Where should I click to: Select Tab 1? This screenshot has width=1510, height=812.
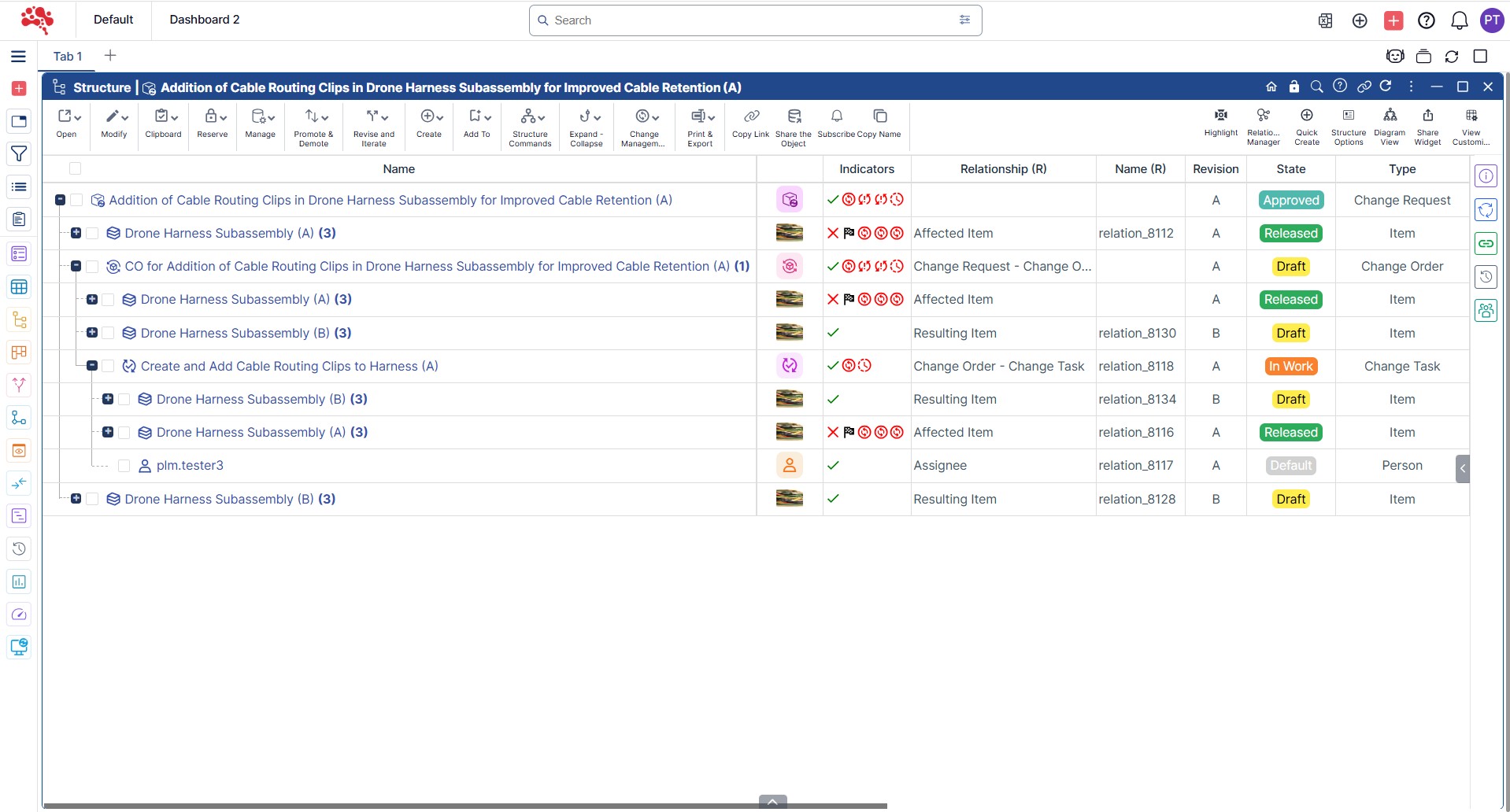(x=68, y=56)
